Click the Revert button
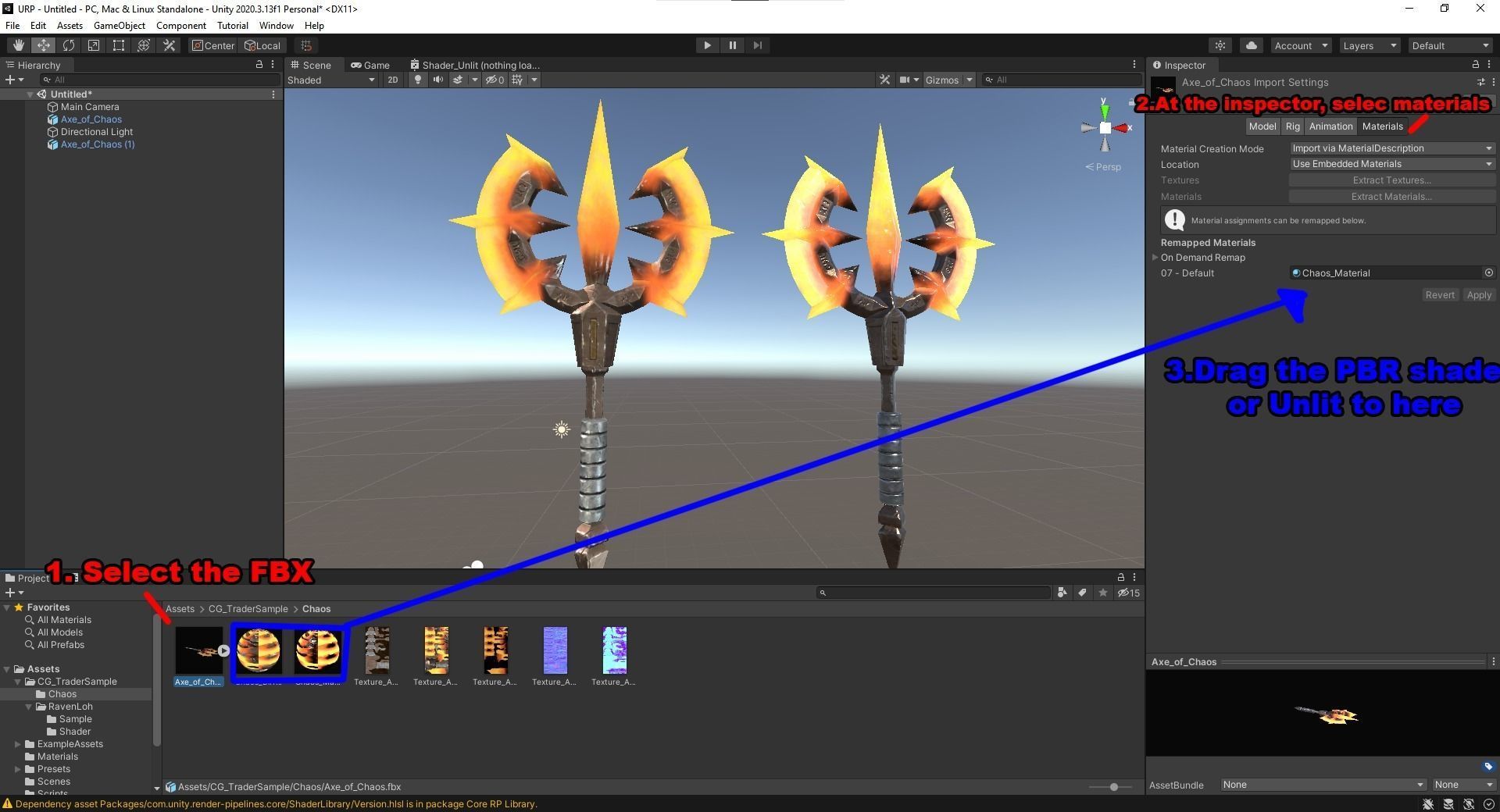 [x=1439, y=295]
